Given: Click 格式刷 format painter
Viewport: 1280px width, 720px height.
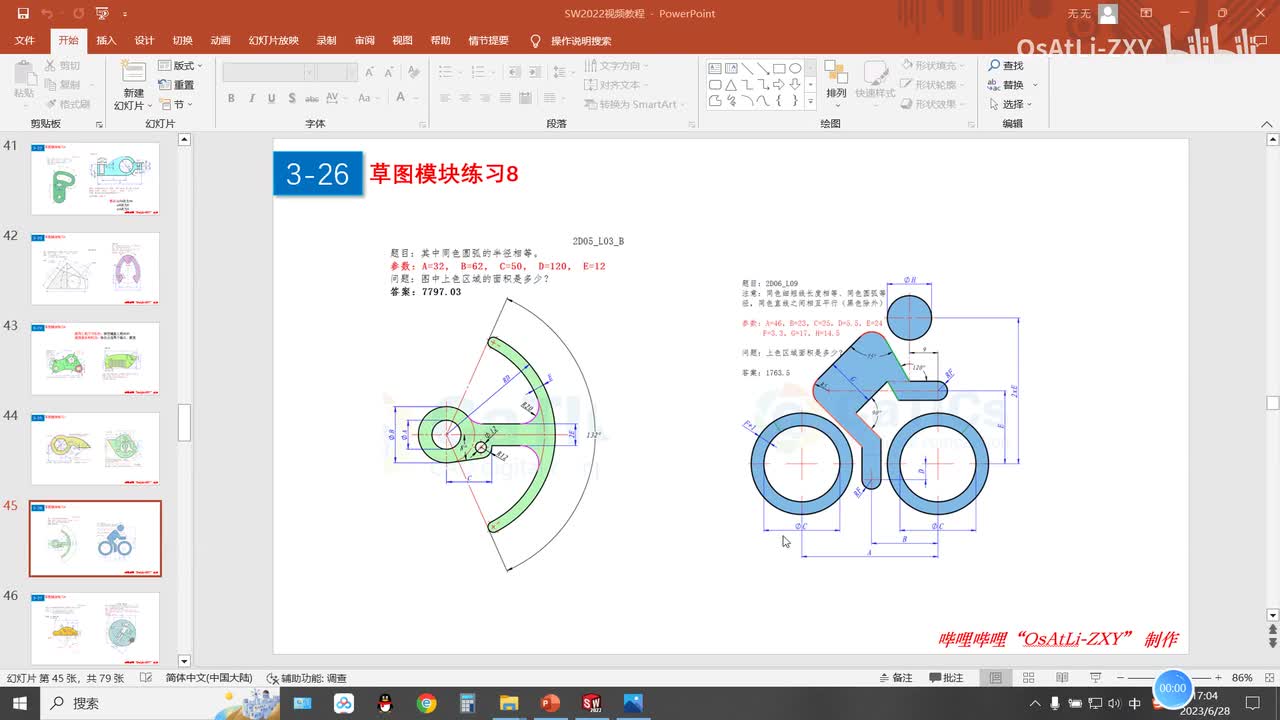Looking at the screenshot, I should click(68, 104).
